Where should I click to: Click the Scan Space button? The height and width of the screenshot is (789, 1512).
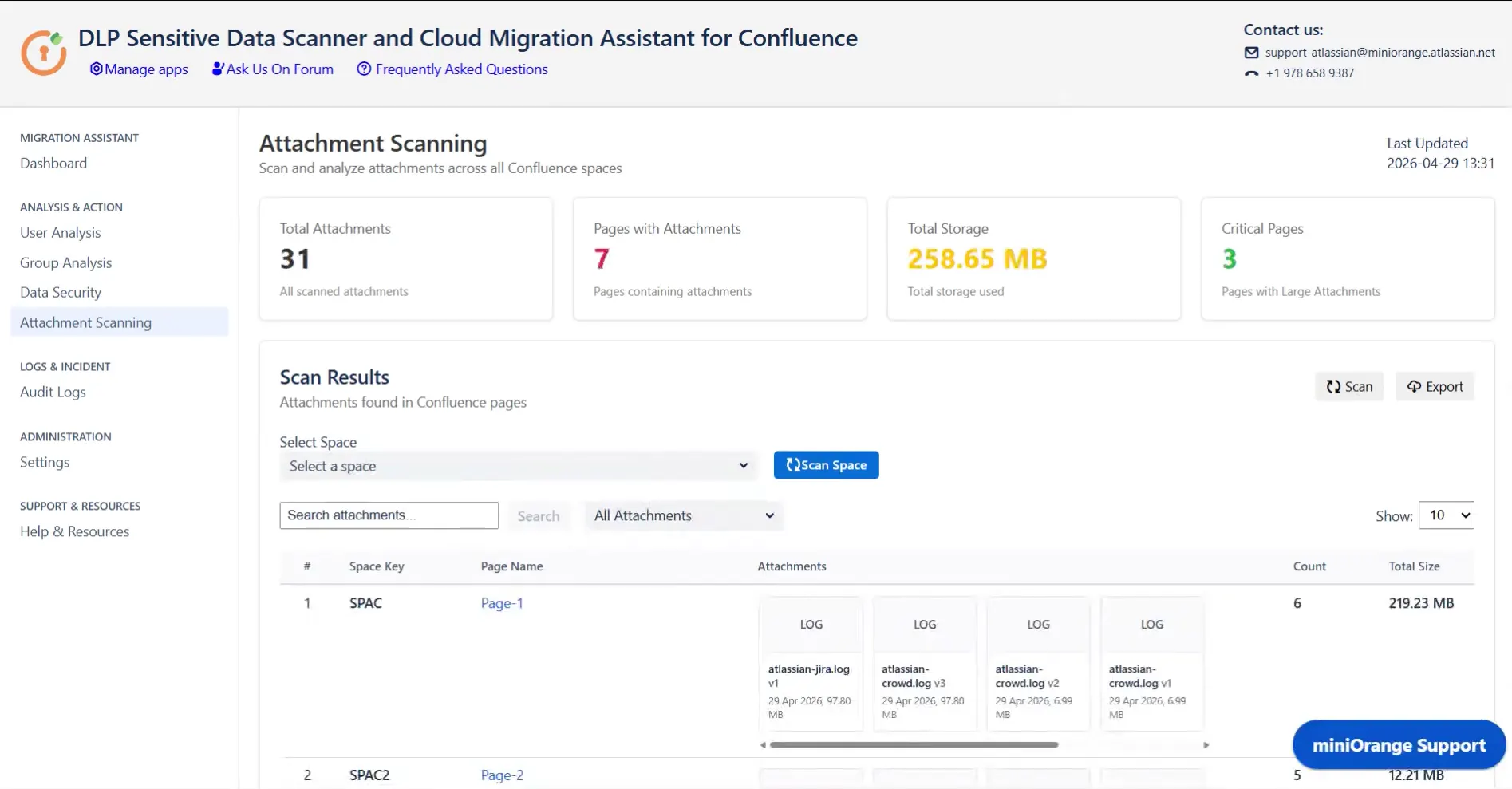[827, 465]
